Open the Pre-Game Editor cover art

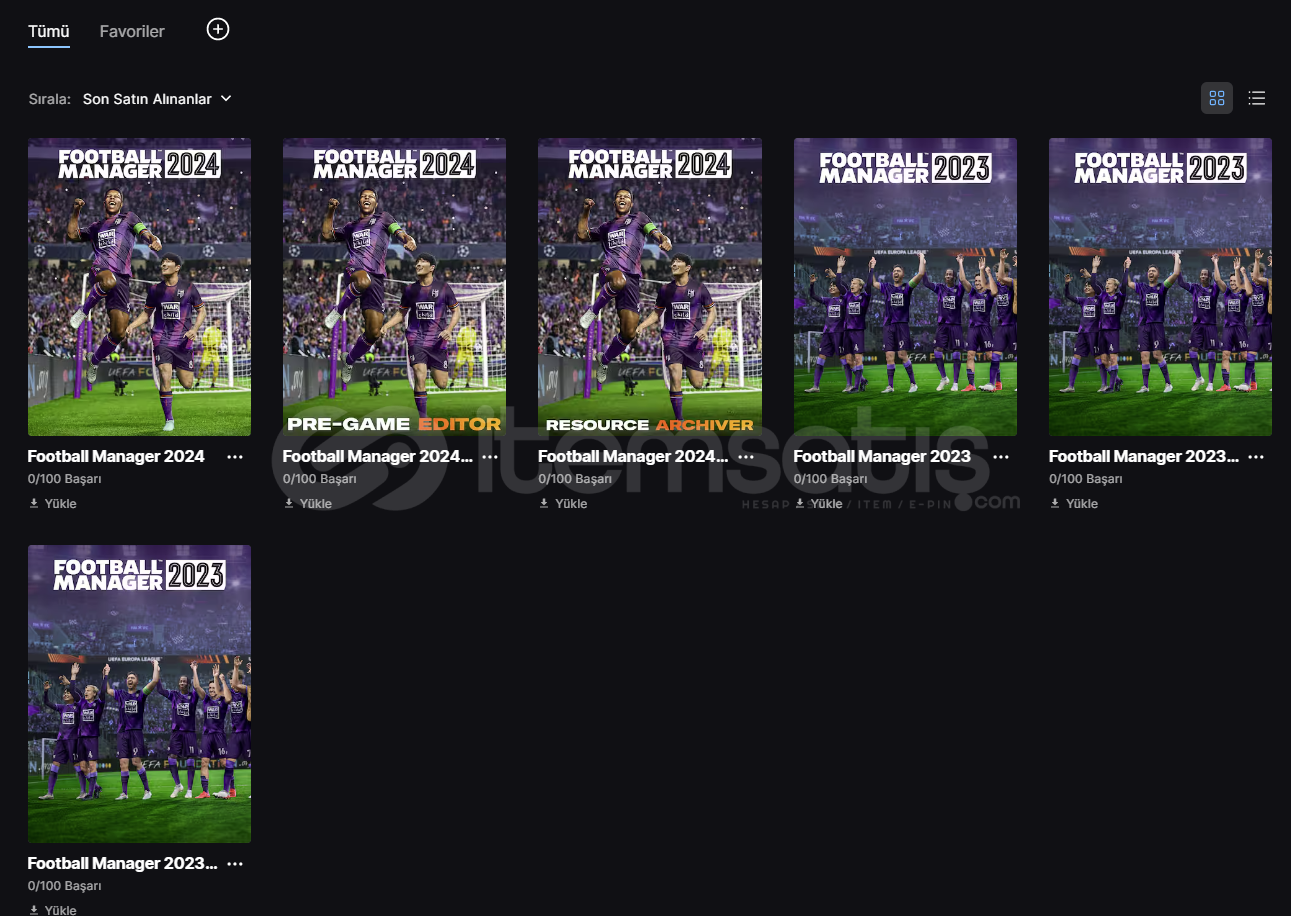394,287
